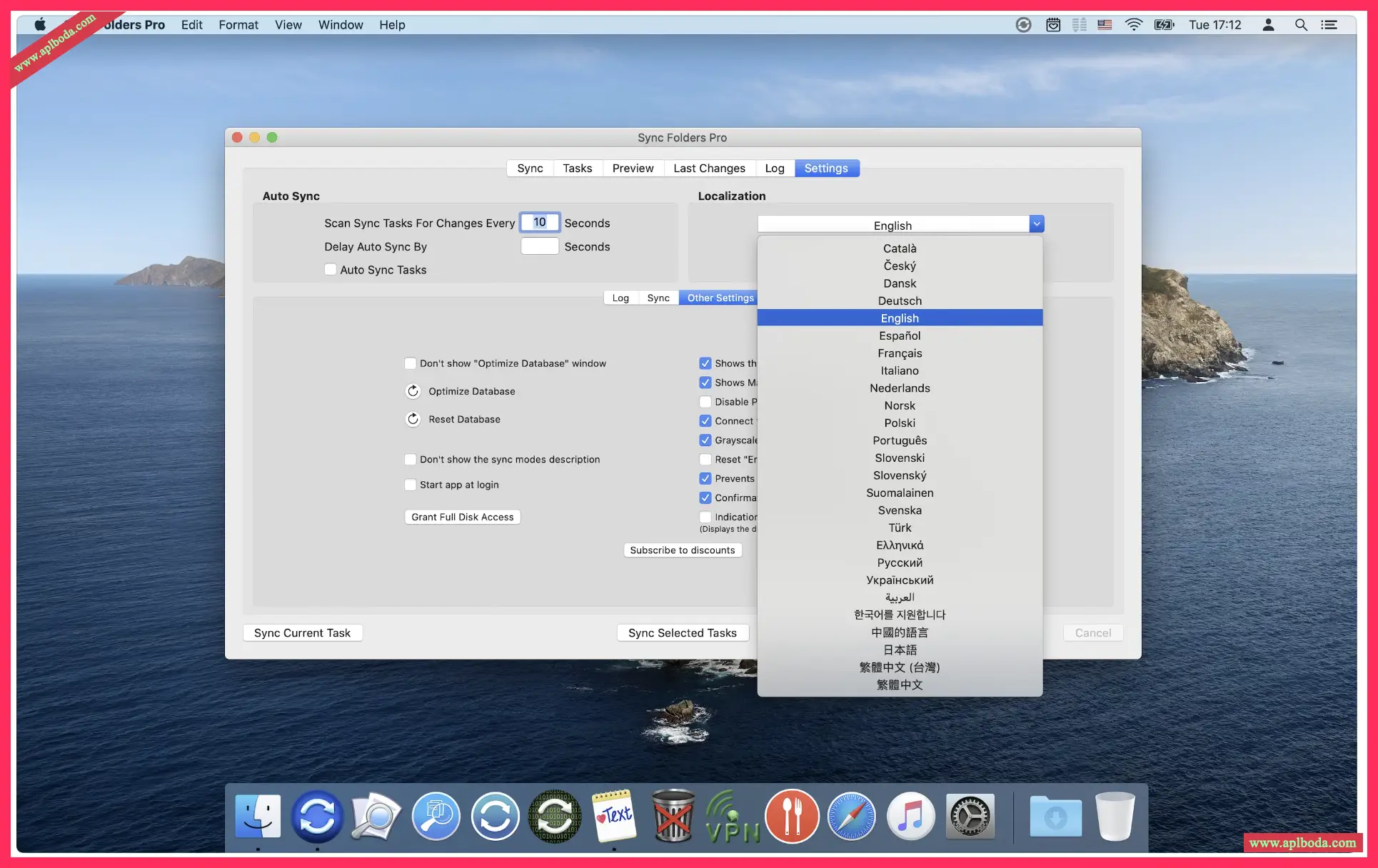1378x868 pixels.
Task: Collapse the Localization language dropdown arrow
Action: (1037, 224)
